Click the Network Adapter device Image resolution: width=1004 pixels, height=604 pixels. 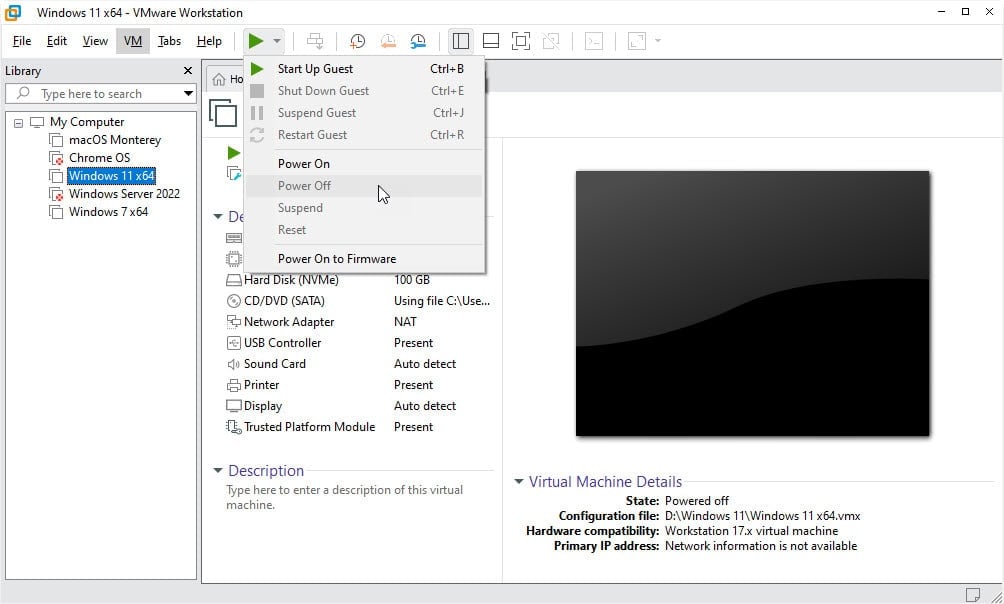coord(289,322)
